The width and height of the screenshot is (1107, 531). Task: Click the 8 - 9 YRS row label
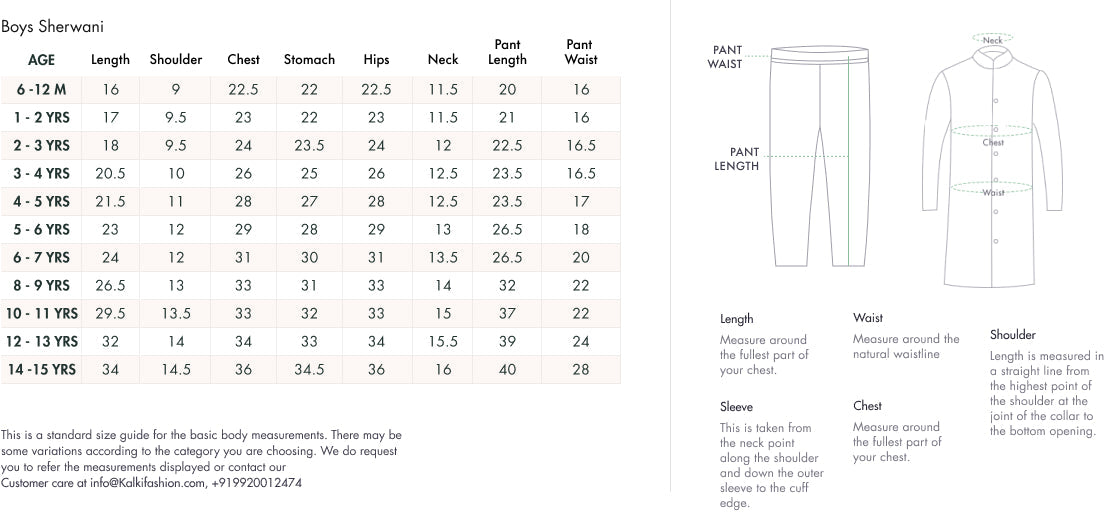[x=42, y=285]
